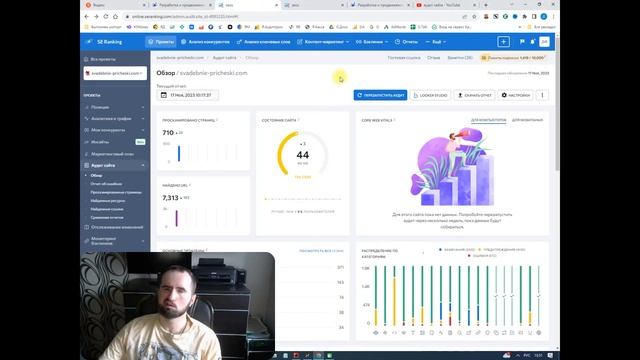Open the svadebnie-pricheski.com project selector

(x=115, y=73)
